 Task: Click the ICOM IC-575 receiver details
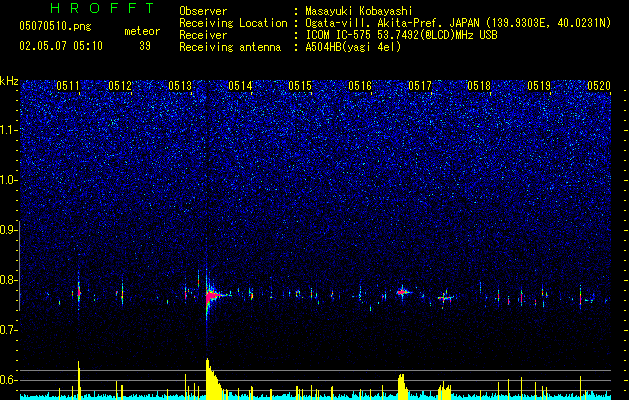pyautogui.click(x=401, y=35)
